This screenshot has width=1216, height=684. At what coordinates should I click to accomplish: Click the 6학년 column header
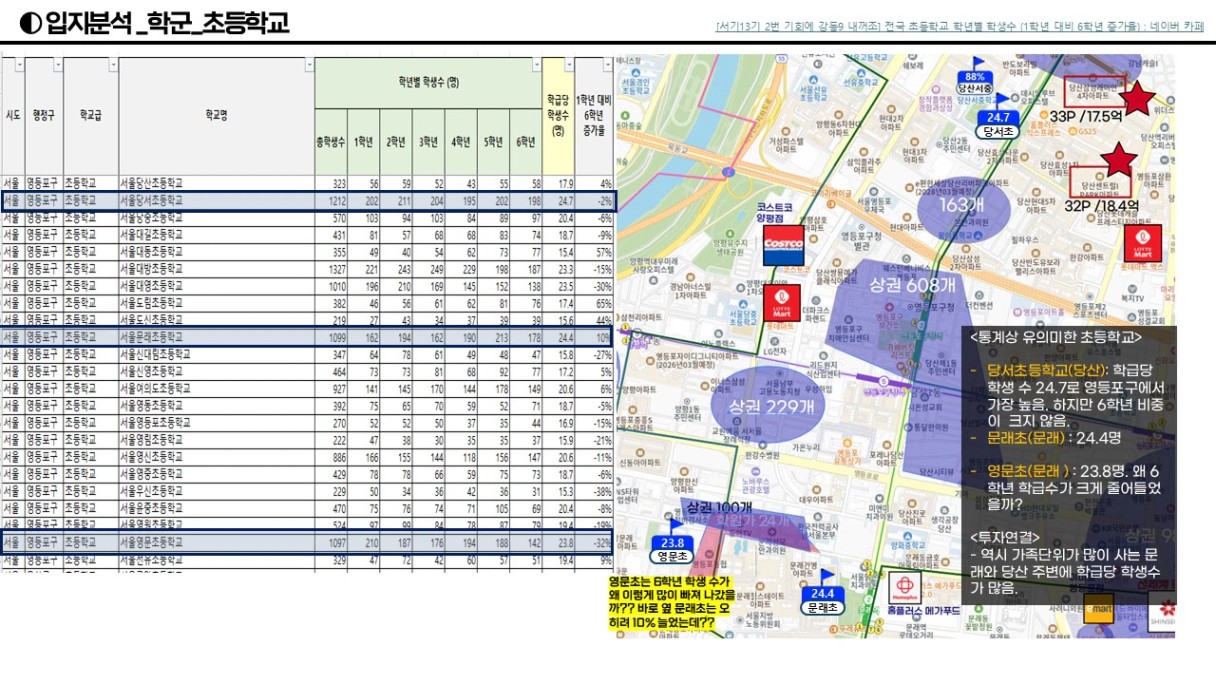[x=526, y=142]
